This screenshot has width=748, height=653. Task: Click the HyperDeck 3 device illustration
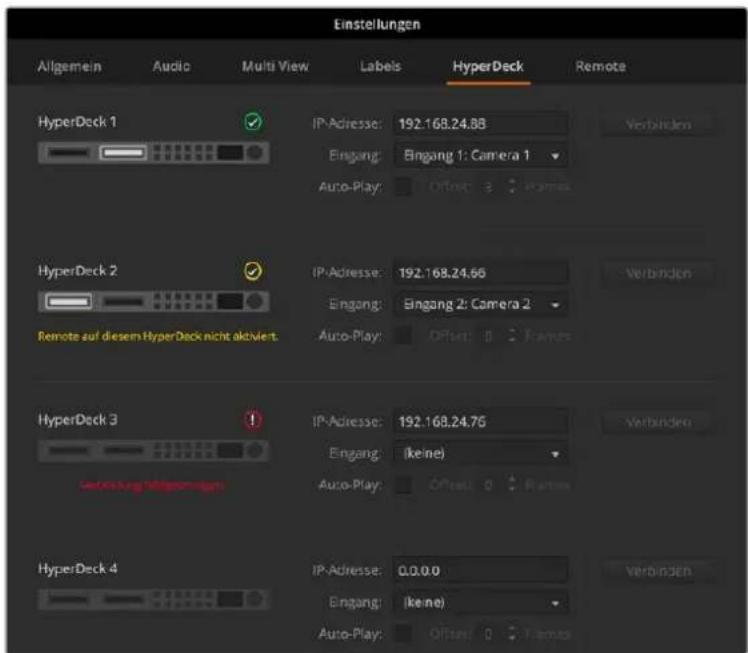(154, 451)
